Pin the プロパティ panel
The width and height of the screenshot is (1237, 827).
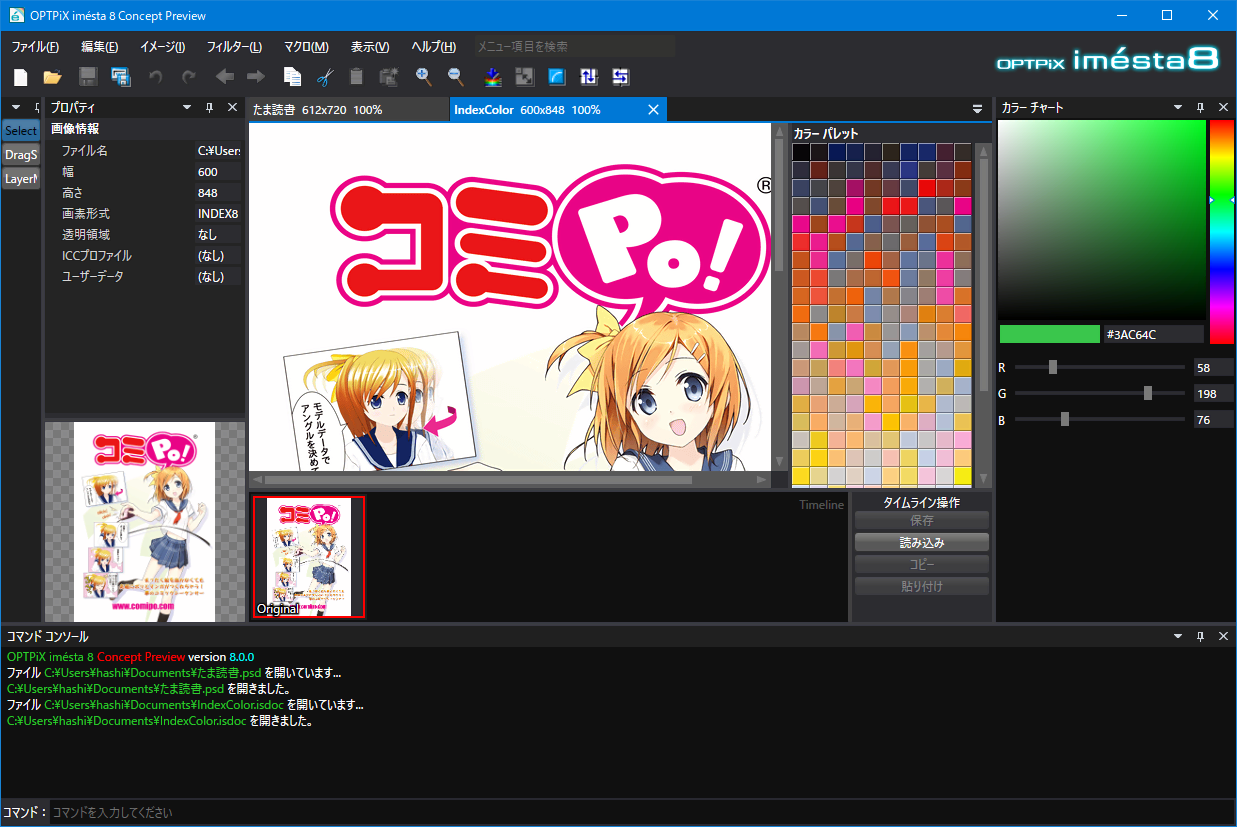[210, 108]
